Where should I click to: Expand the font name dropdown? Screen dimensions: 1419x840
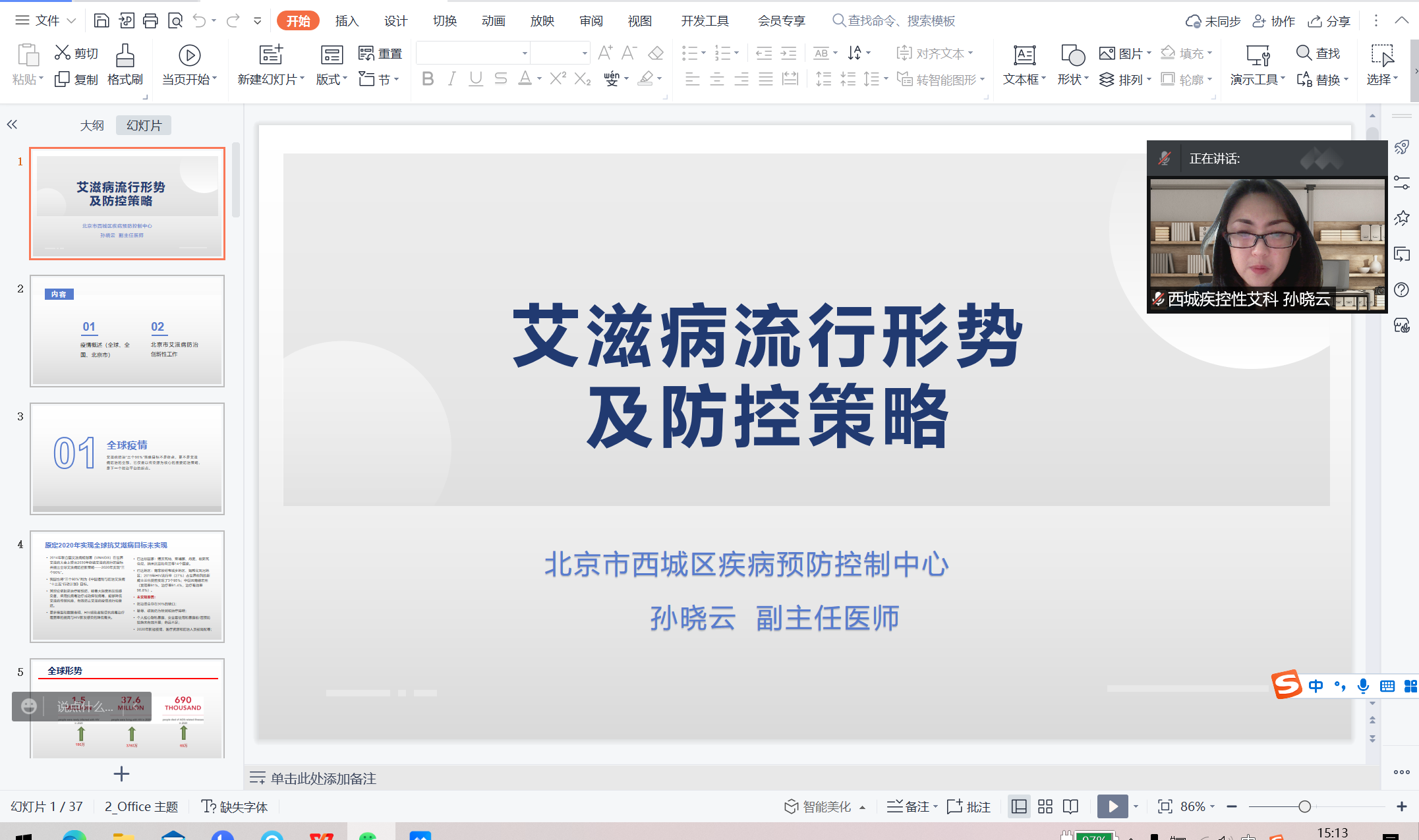point(525,53)
